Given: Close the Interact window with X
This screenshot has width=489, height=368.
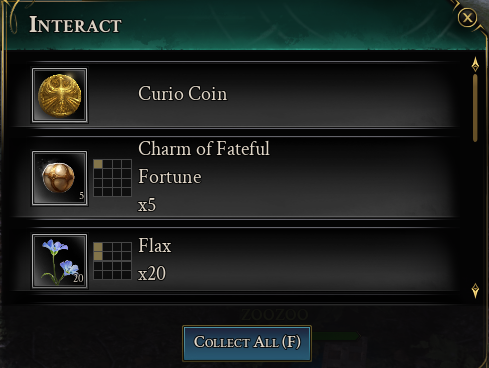Looking at the screenshot, I should (467, 17).
